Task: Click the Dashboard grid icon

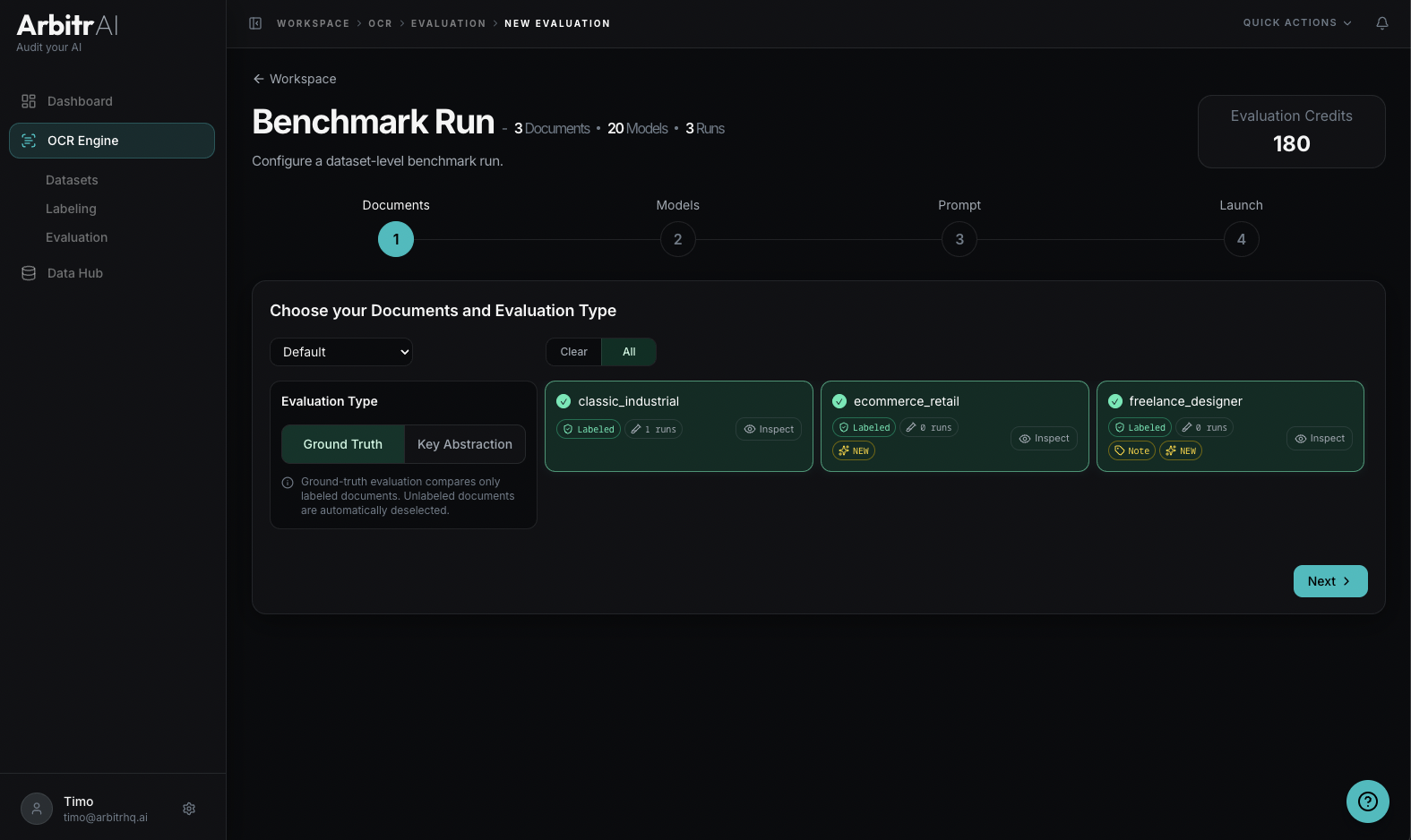Action: coord(29,101)
